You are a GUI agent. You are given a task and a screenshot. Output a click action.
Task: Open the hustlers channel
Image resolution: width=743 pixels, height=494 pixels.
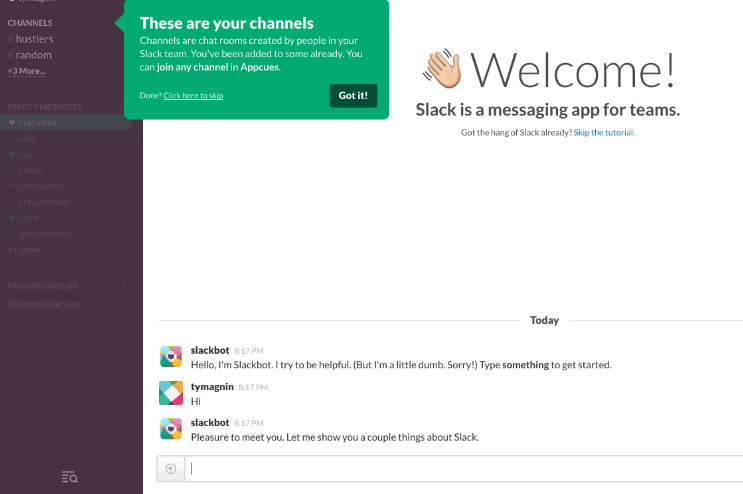30,39
